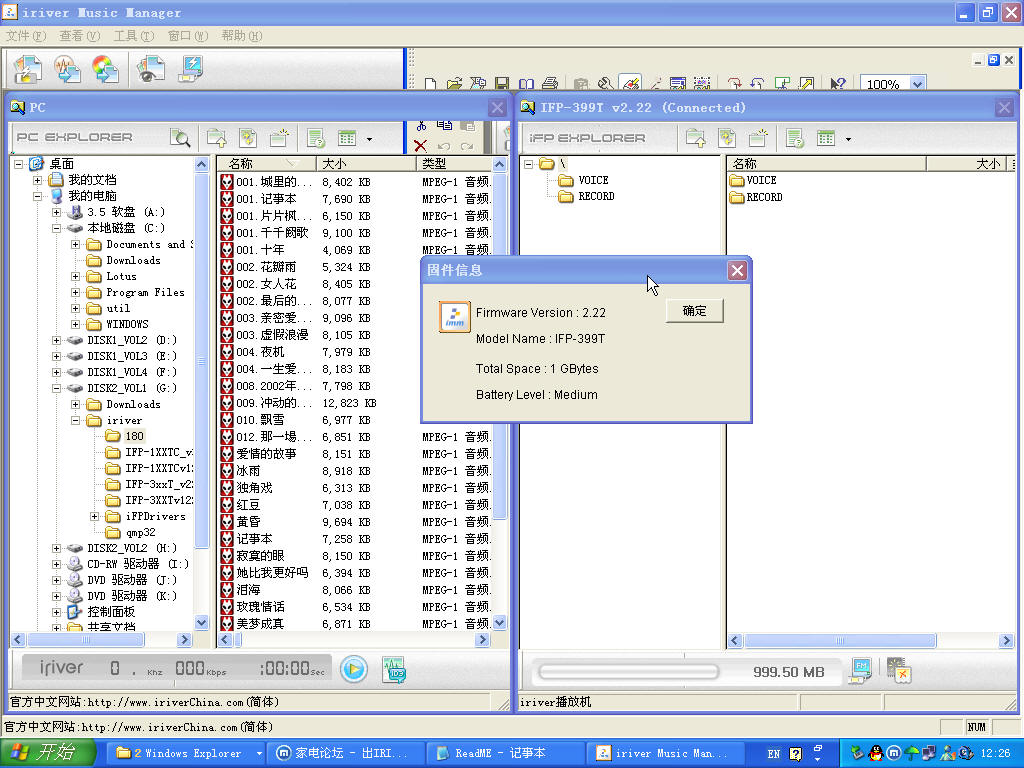Expand the 我的文档 tree node
Screen dimensions: 1024x768
click(37, 180)
